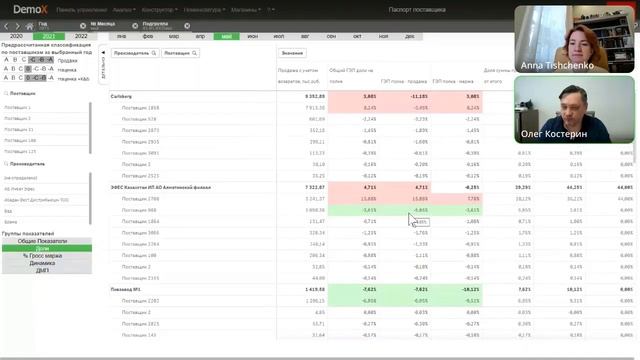Select month ноя

point(383,36)
